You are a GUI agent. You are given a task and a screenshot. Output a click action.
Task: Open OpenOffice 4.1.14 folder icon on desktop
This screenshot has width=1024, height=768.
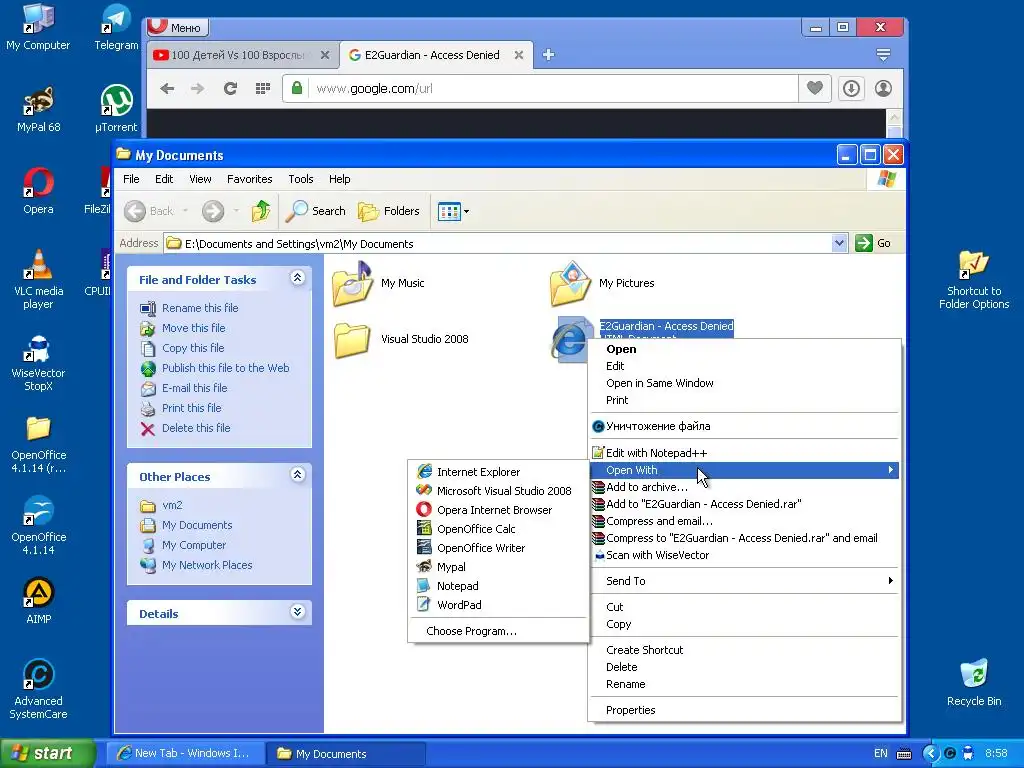(x=38, y=444)
